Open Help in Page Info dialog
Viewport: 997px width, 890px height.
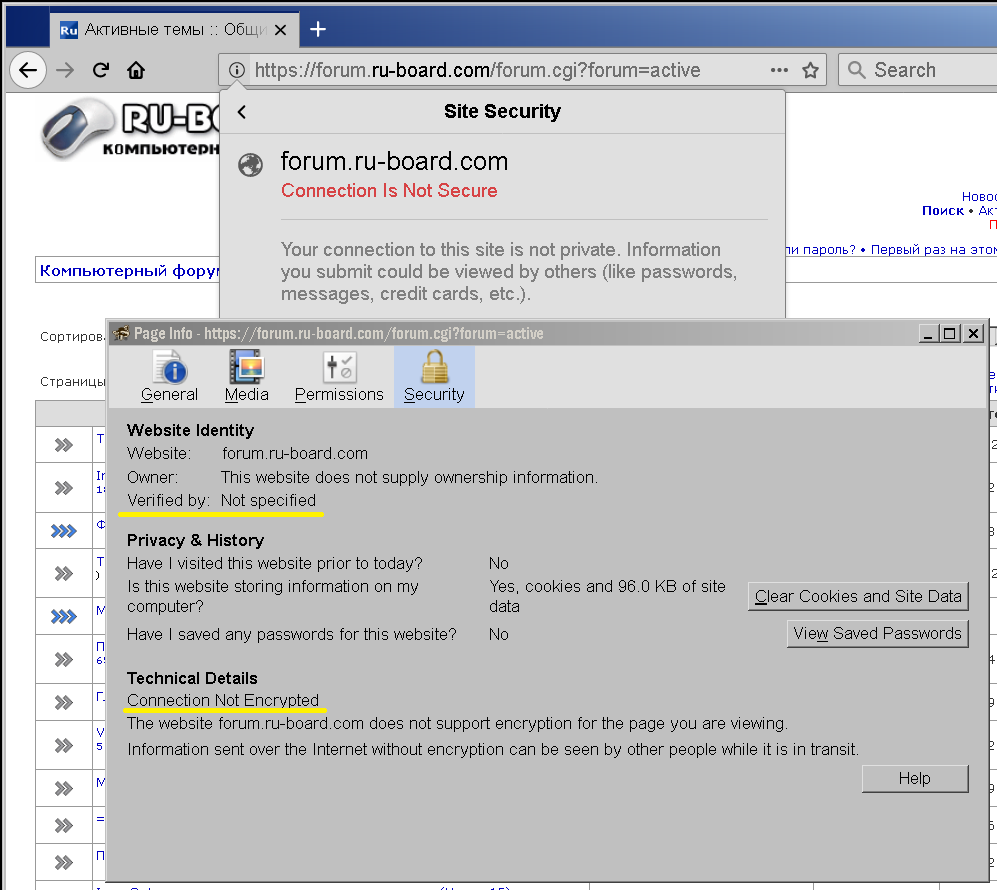pyautogui.click(x=915, y=778)
